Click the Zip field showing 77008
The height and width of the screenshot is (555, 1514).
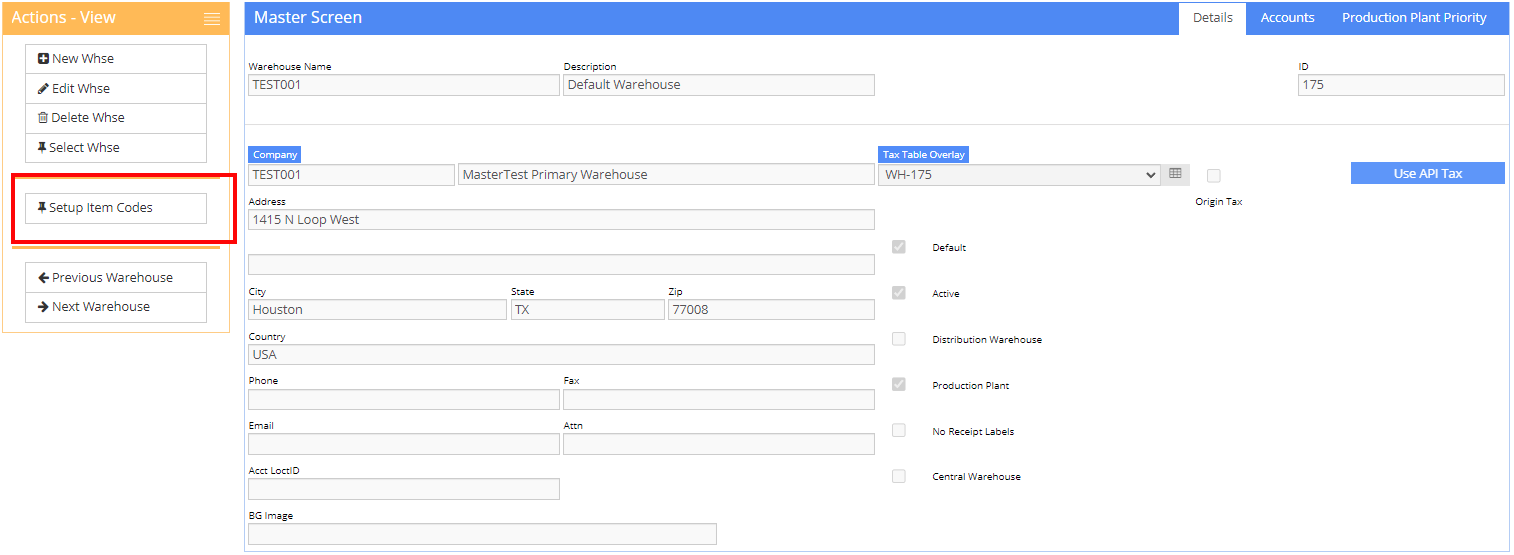[x=771, y=310]
